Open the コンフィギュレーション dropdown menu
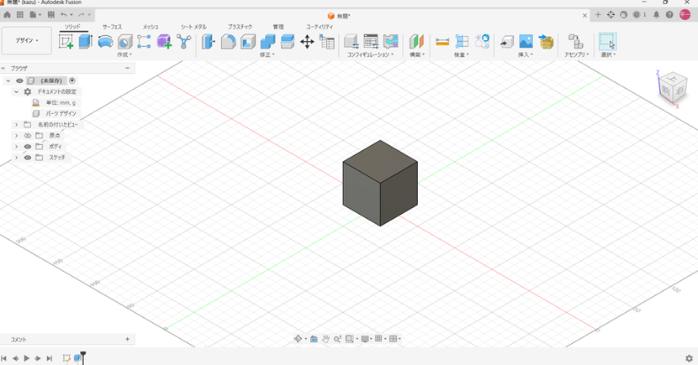The height and width of the screenshot is (365, 698). (370, 54)
